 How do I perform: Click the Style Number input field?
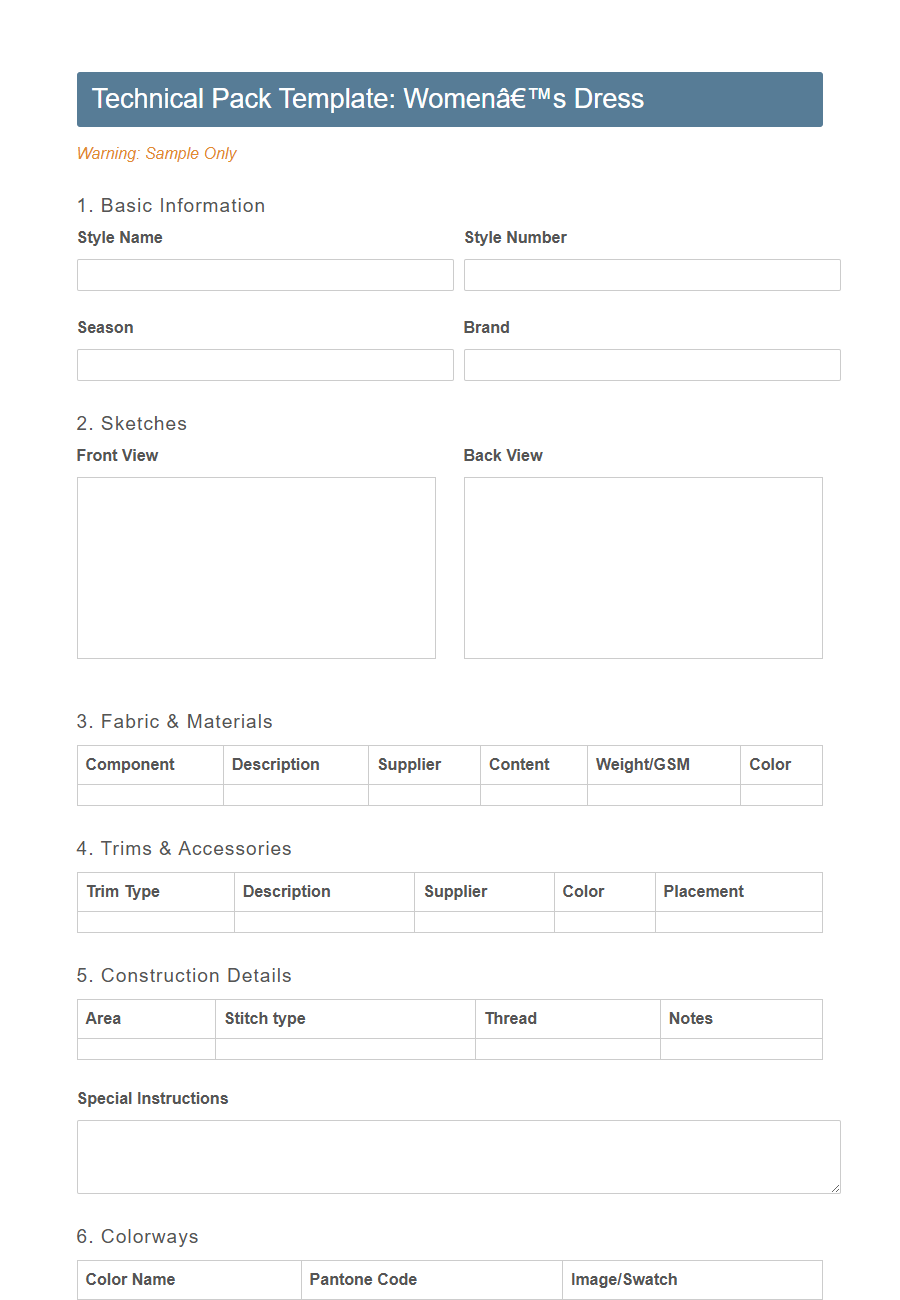(652, 275)
